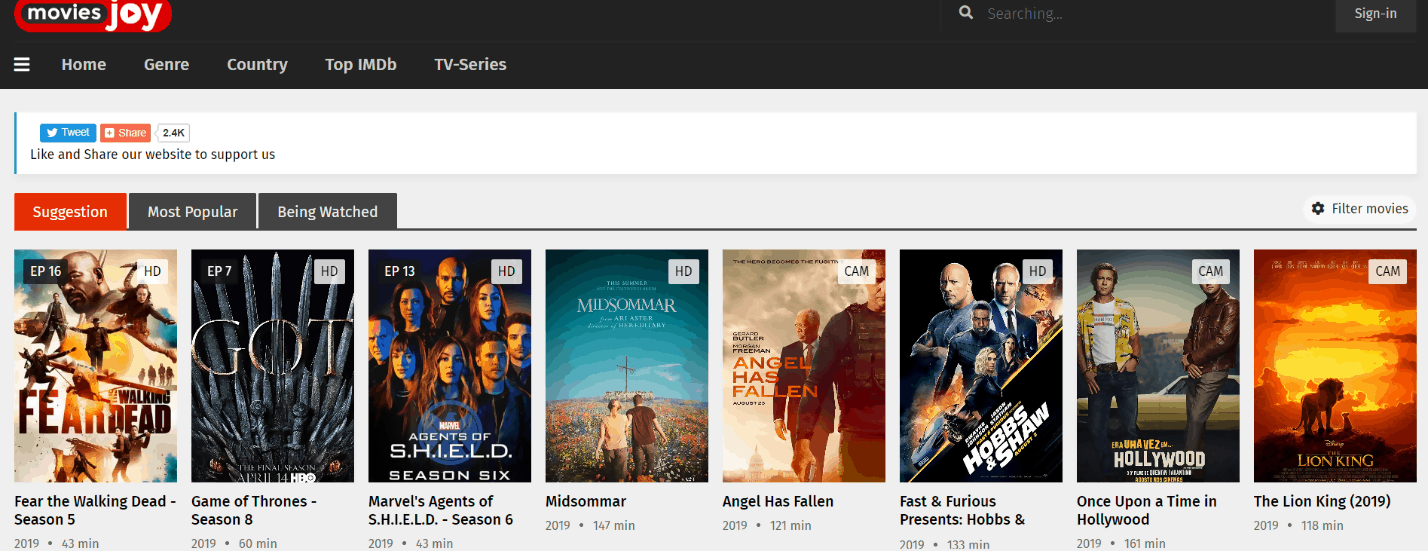Select the Suggestion tab
1428x551 pixels.
[70, 212]
